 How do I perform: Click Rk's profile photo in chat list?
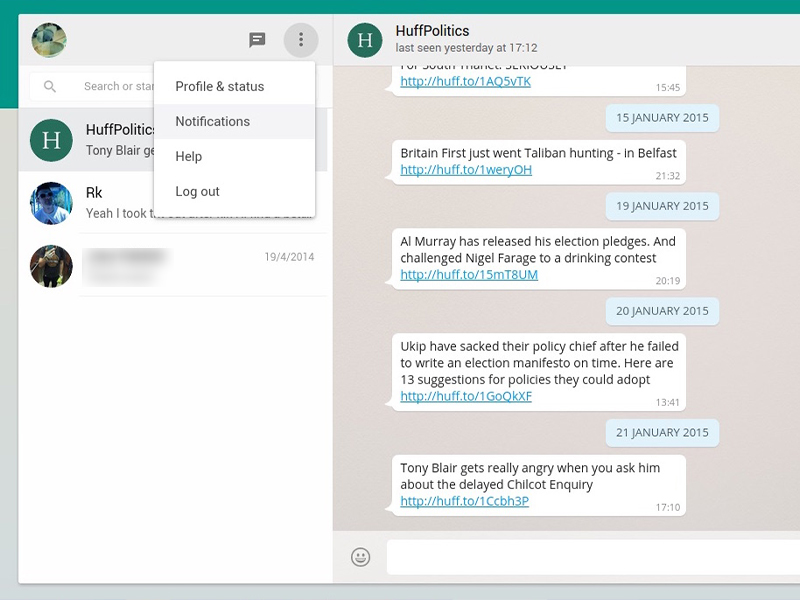click(x=51, y=203)
